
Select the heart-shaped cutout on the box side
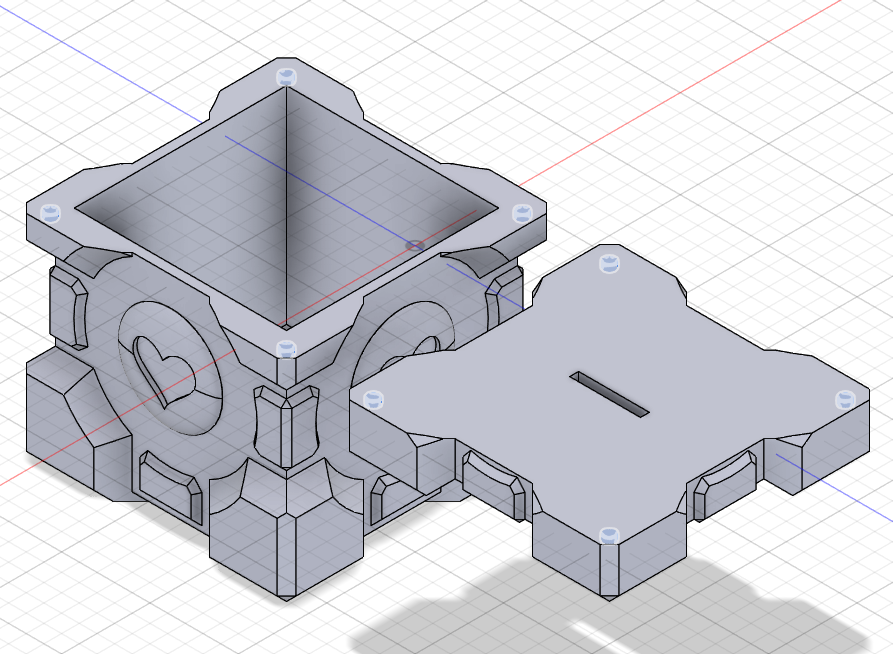164,371
